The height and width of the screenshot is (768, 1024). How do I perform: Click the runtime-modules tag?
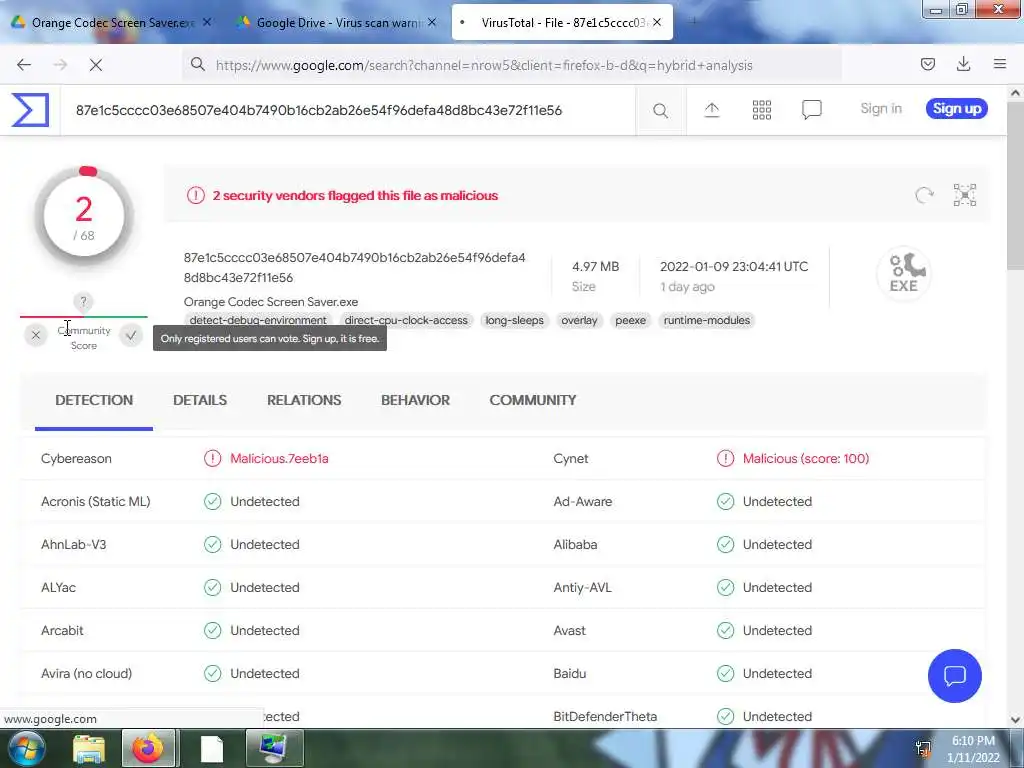tap(707, 320)
